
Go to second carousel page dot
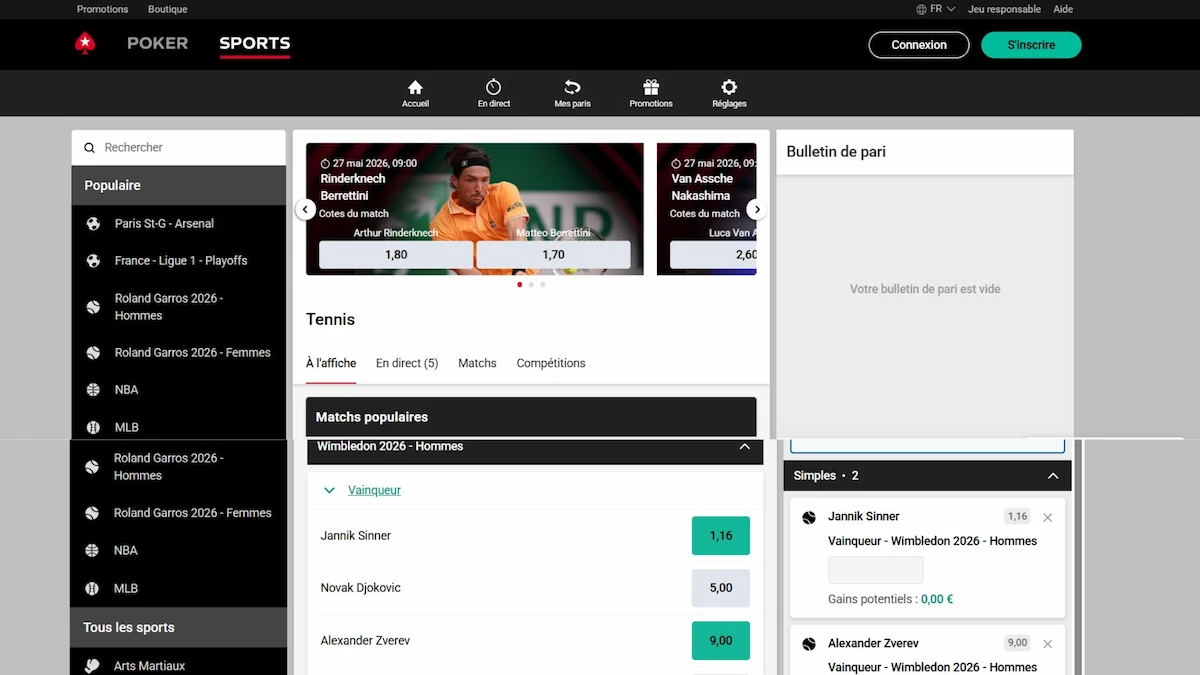[531, 285]
